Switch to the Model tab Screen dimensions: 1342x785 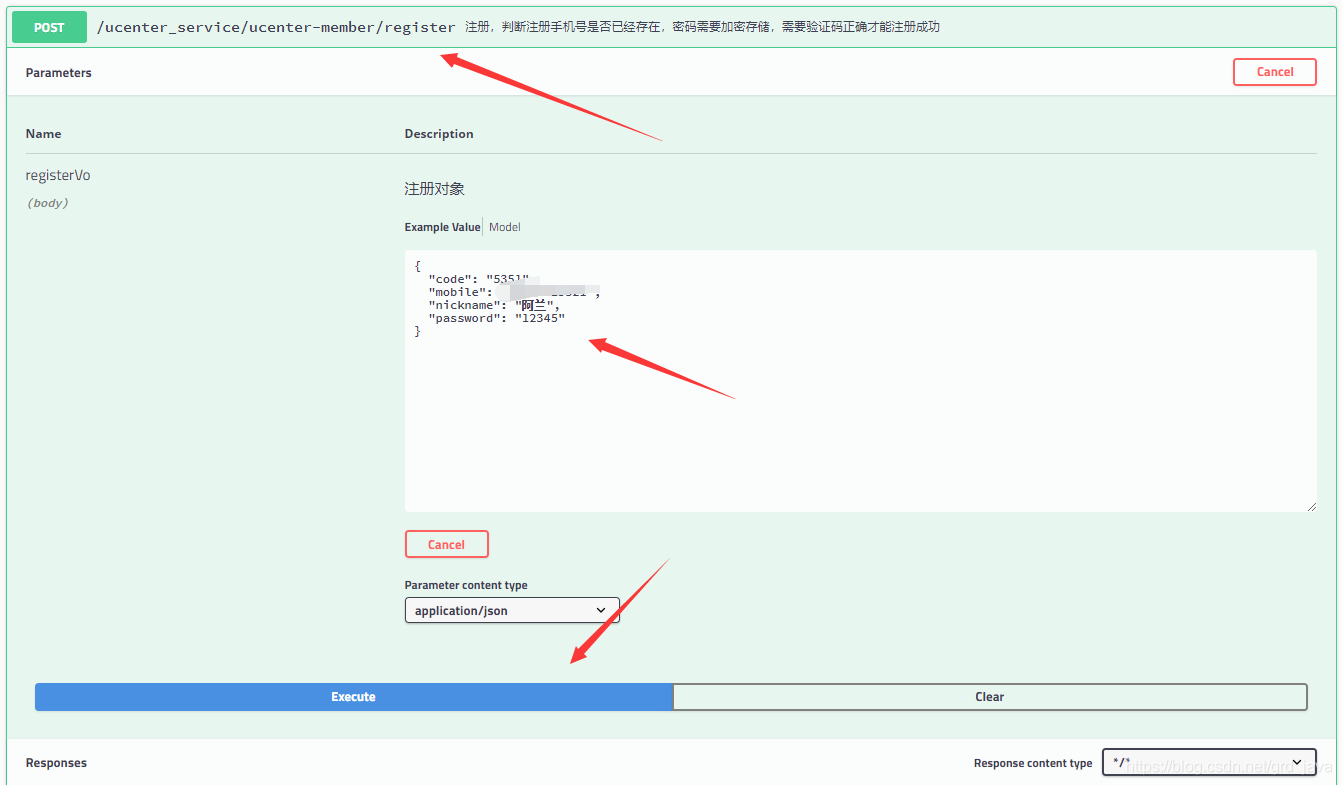pos(505,227)
